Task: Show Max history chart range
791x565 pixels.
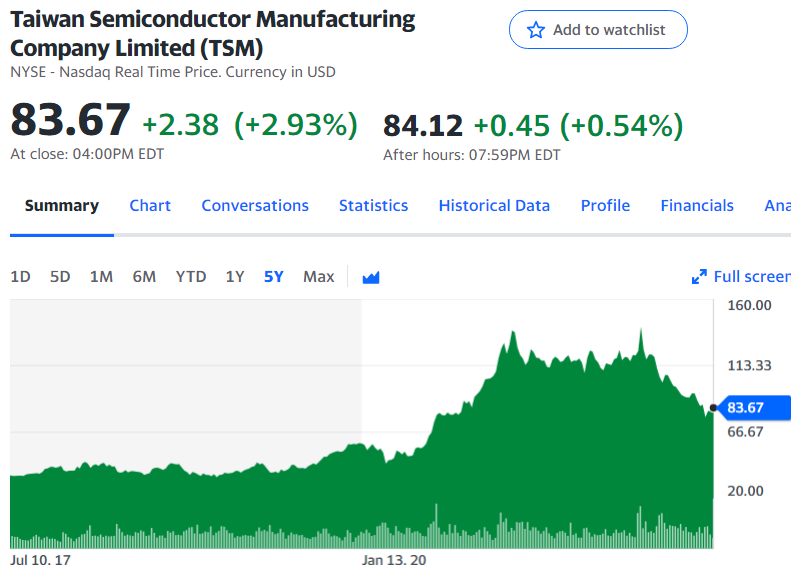Action: [319, 276]
